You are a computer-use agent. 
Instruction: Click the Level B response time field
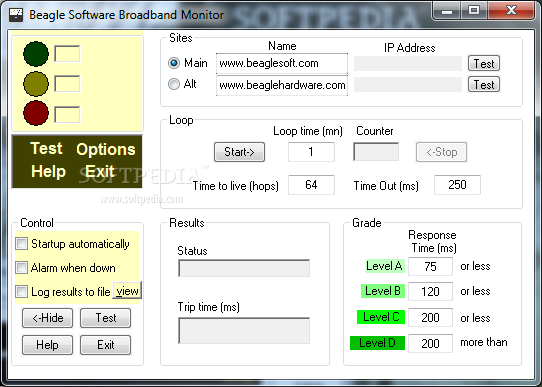430,292
